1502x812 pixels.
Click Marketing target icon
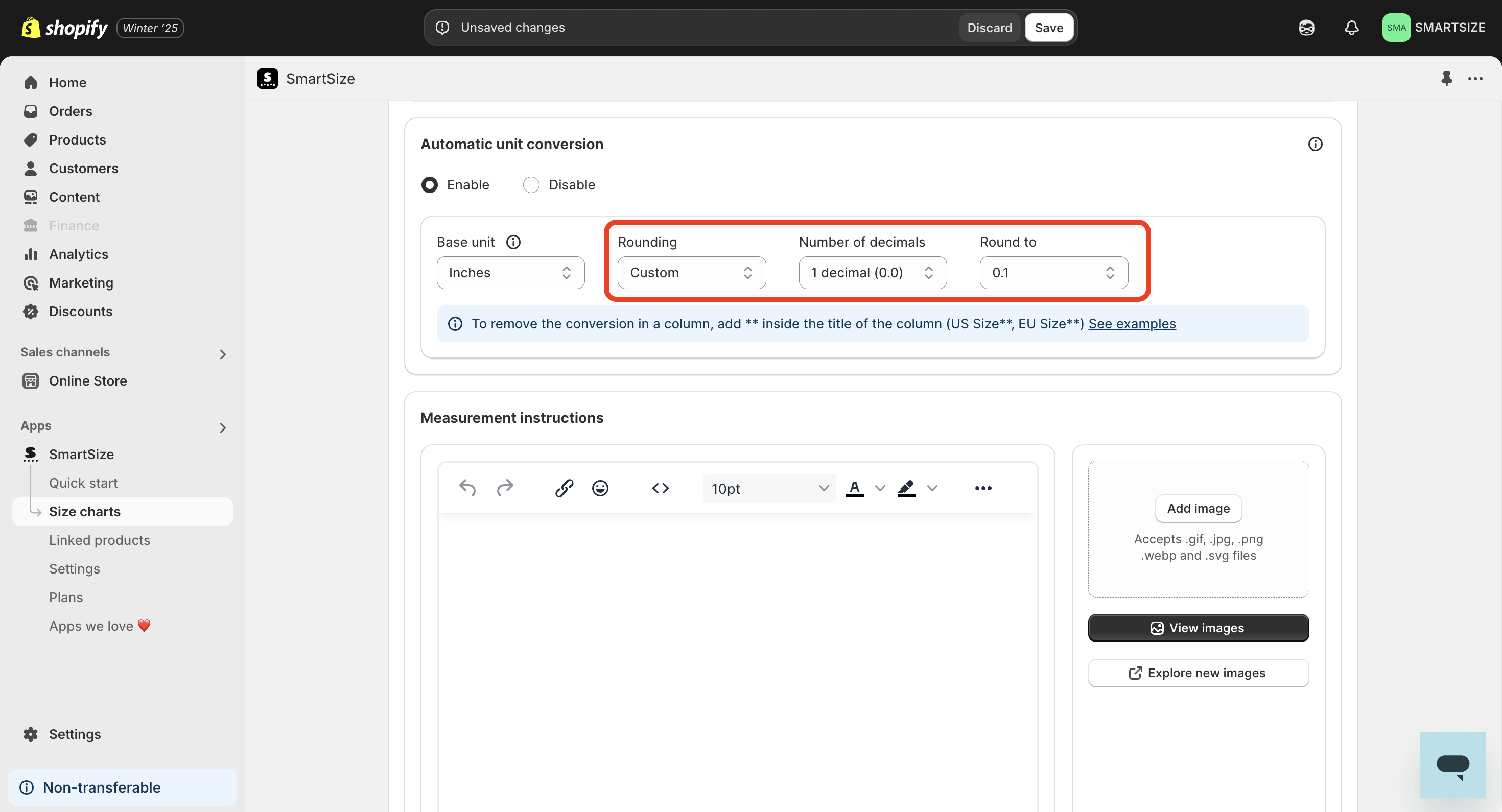[31, 283]
